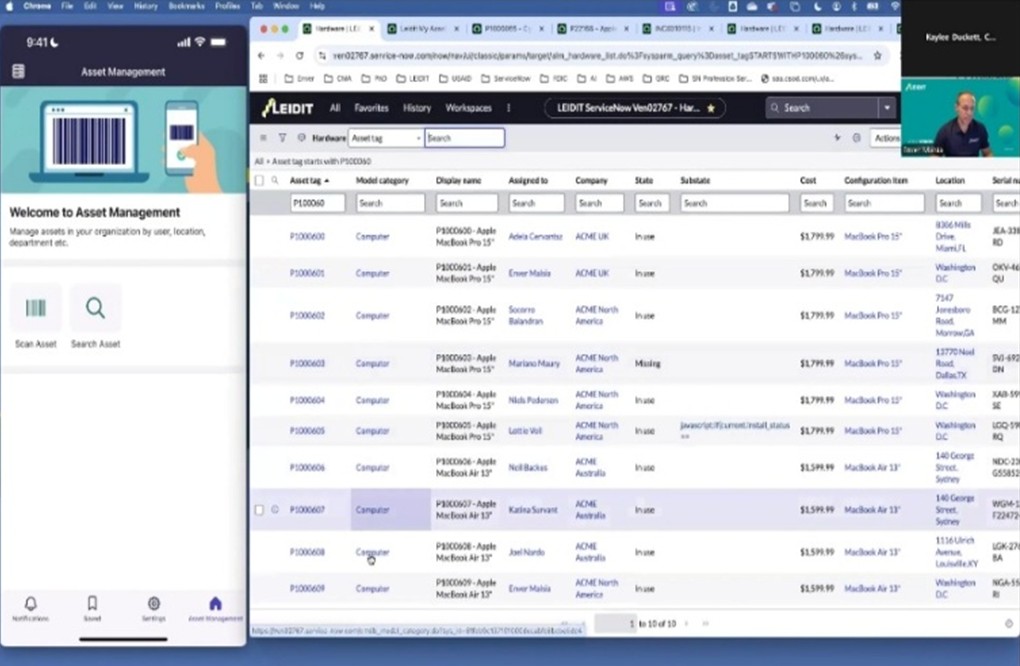Open the Favorites menu in ServiceNow header
The height and width of the screenshot is (666, 1020).
[x=371, y=108]
